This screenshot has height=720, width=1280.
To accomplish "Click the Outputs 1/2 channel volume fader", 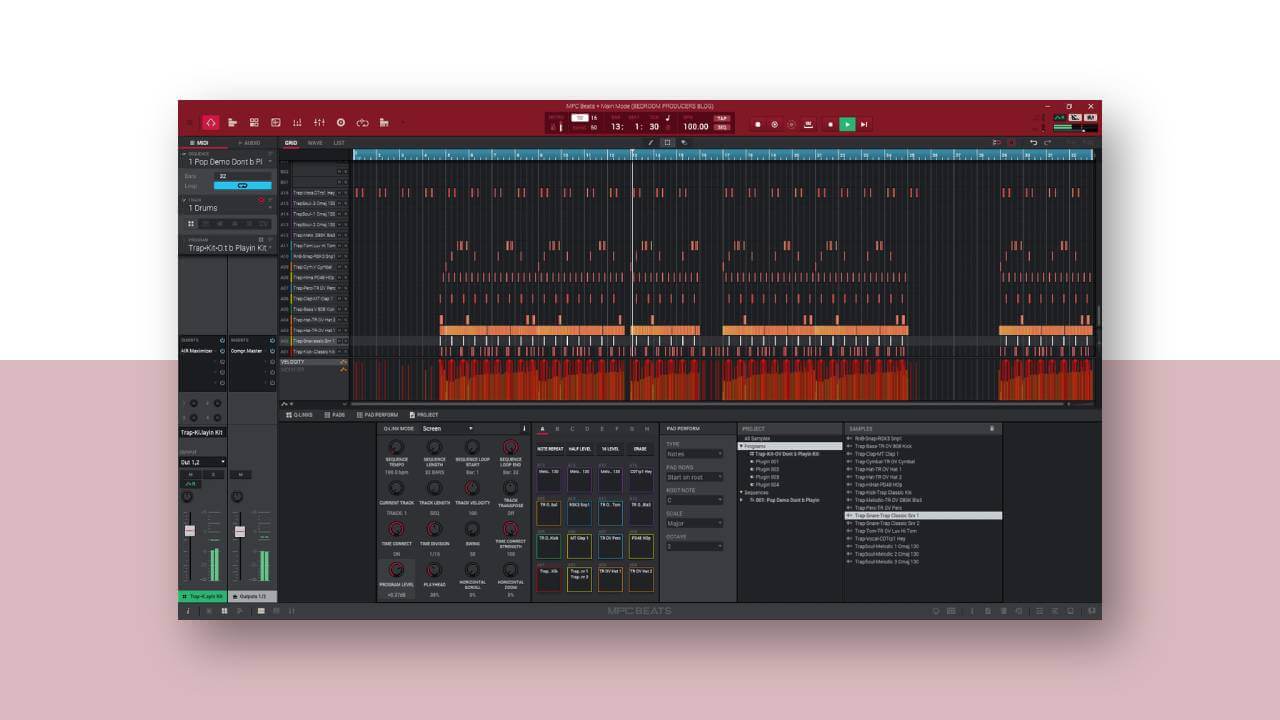I will [239, 530].
